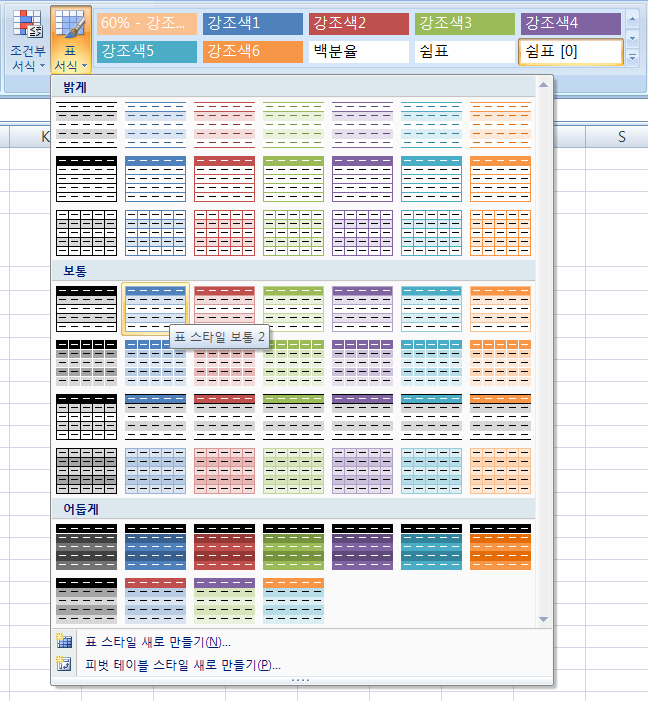Apply dark gray style in 어둡게 first row
The height and width of the screenshot is (701, 648).
point(86,547)
